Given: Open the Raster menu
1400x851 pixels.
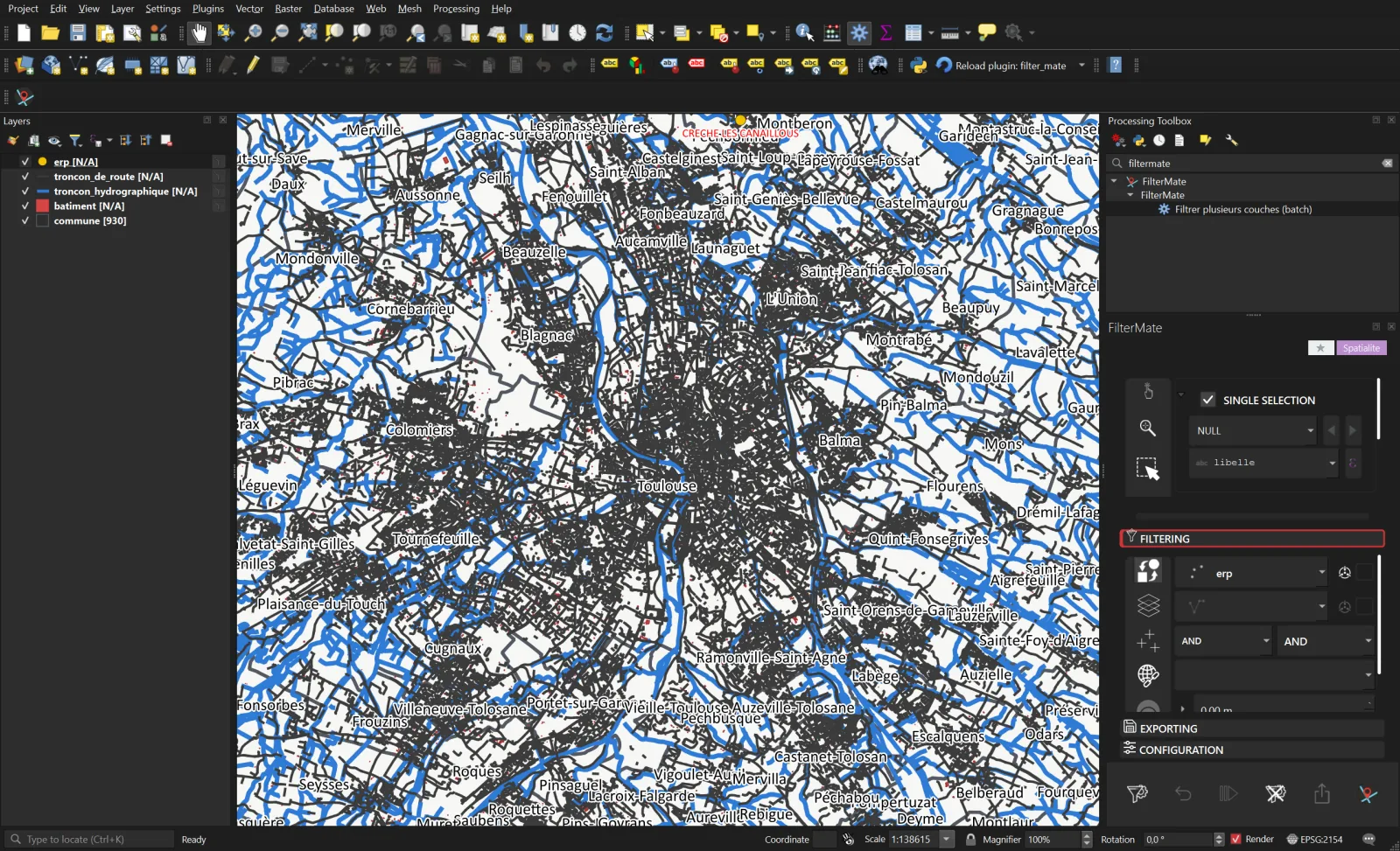Looking at the screenshot, I should [289, 9].
